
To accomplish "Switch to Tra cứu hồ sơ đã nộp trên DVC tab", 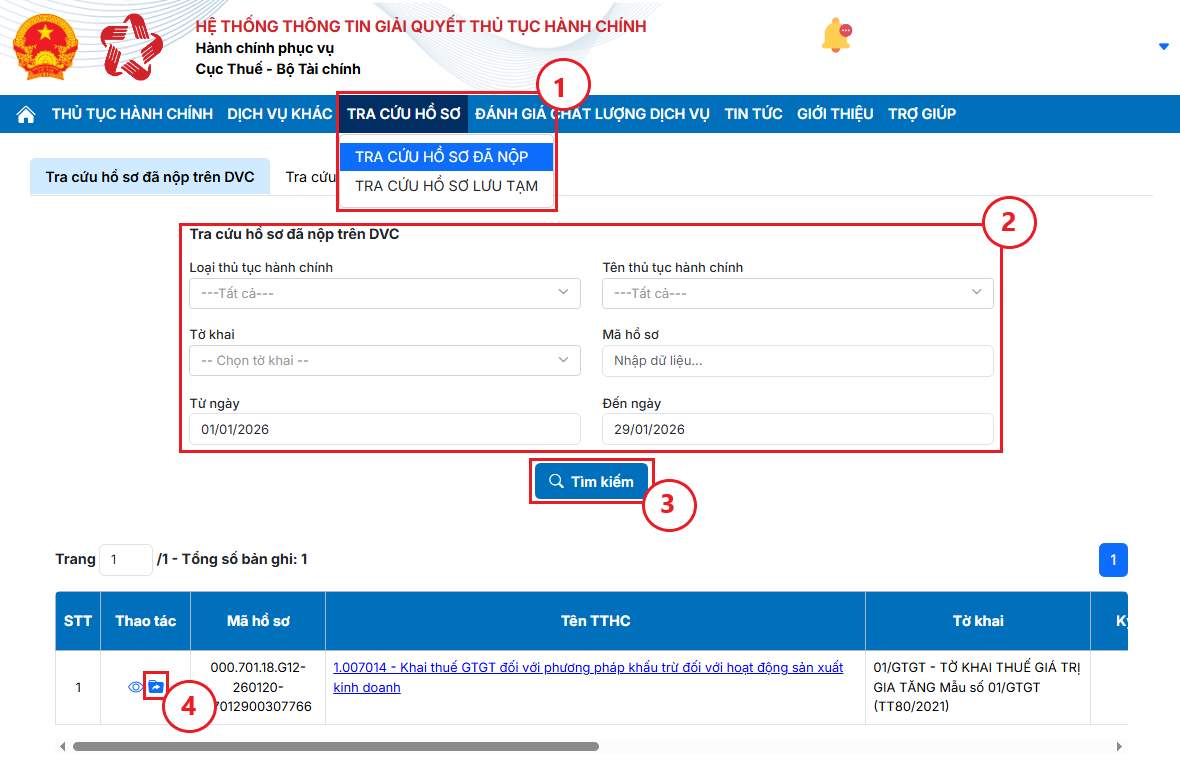I will 150,177.
